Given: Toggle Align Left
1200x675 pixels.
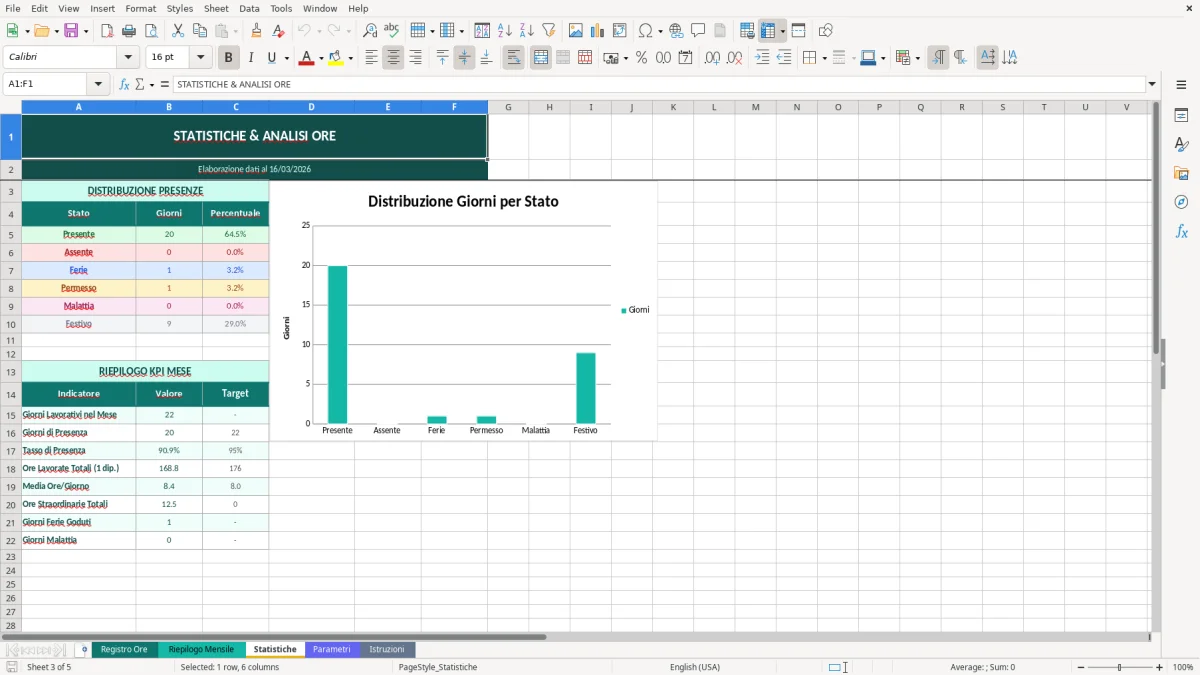Looking at the screenshot, I should (x=371, y=58).
